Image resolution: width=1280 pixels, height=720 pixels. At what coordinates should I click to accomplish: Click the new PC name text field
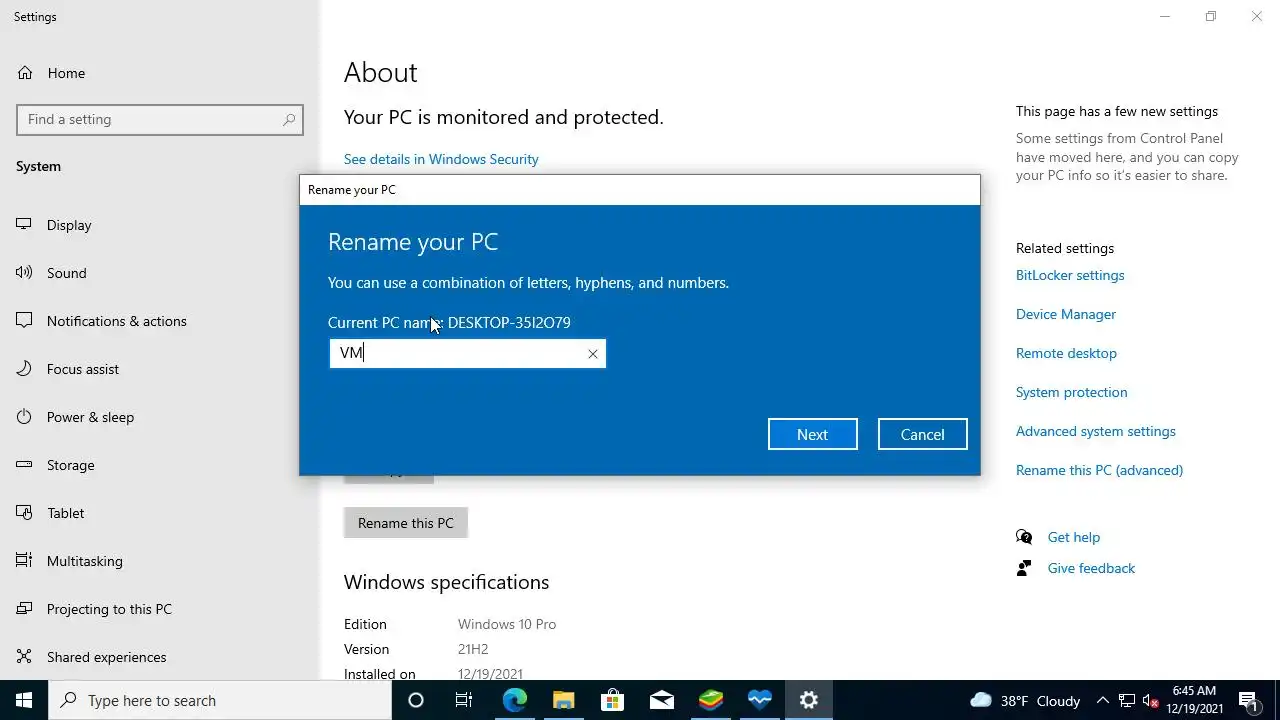tap(467, 353)
